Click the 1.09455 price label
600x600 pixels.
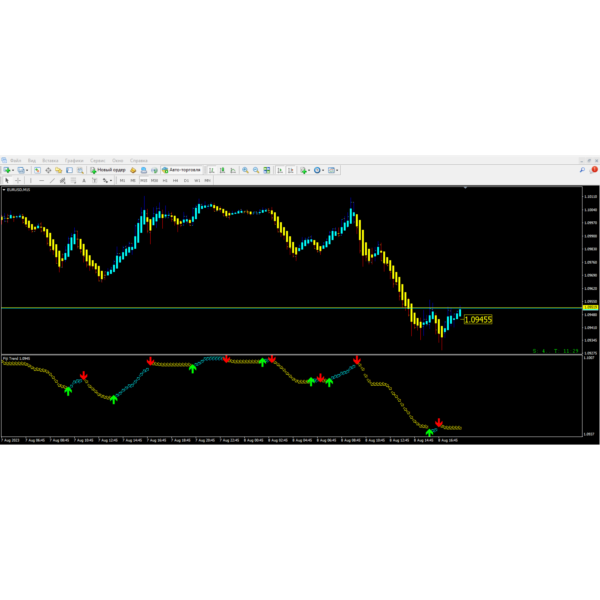point(478,320)
